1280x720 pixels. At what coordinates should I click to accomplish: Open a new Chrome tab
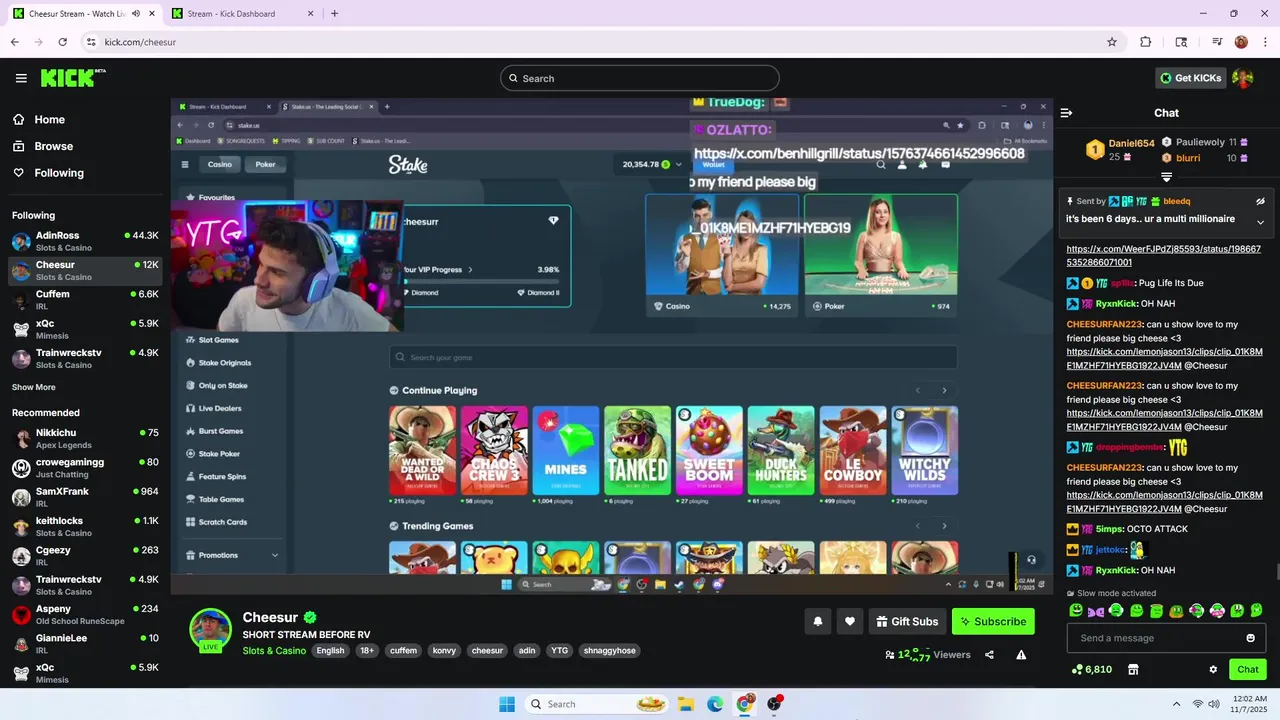click(x=334, y=14)
